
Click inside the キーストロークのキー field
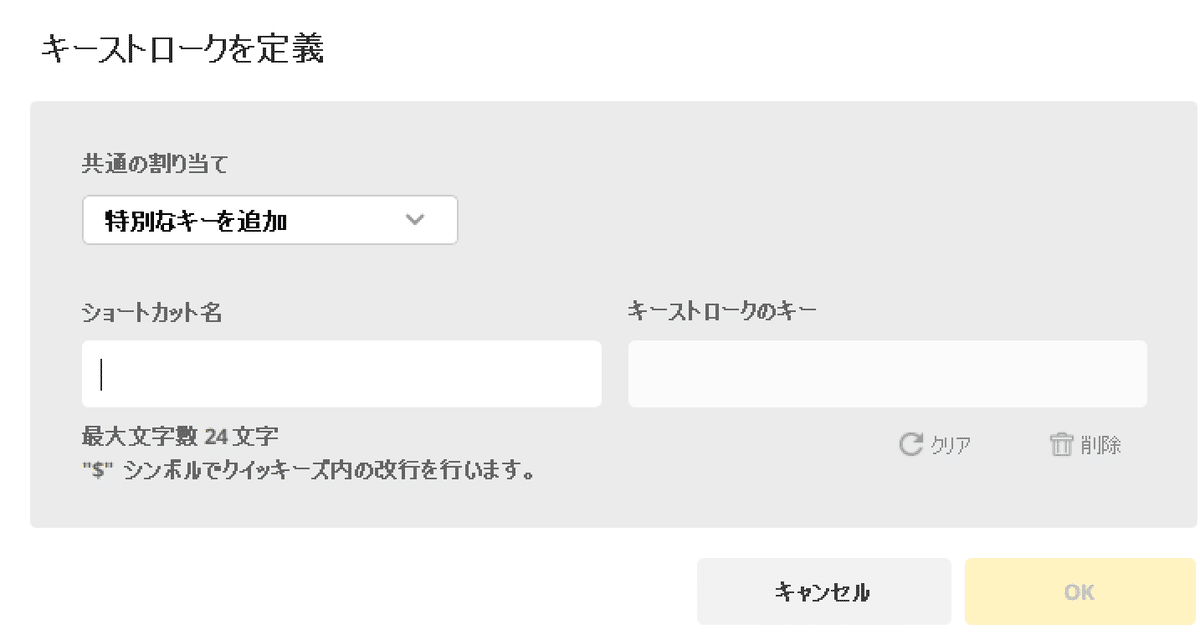(887, 374)
